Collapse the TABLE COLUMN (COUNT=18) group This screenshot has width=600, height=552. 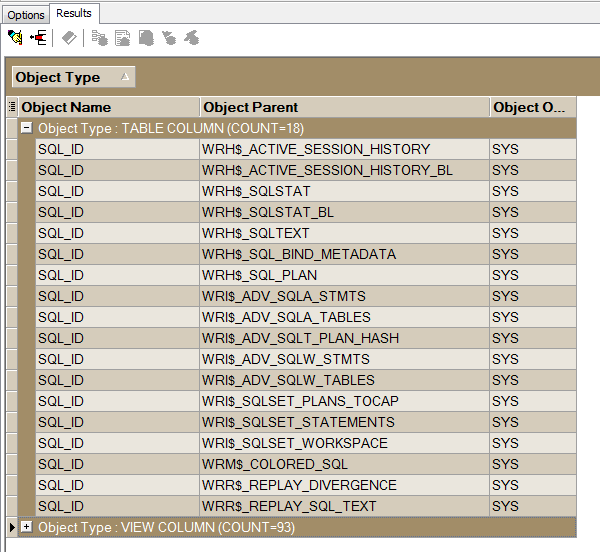tap(27, 128)
